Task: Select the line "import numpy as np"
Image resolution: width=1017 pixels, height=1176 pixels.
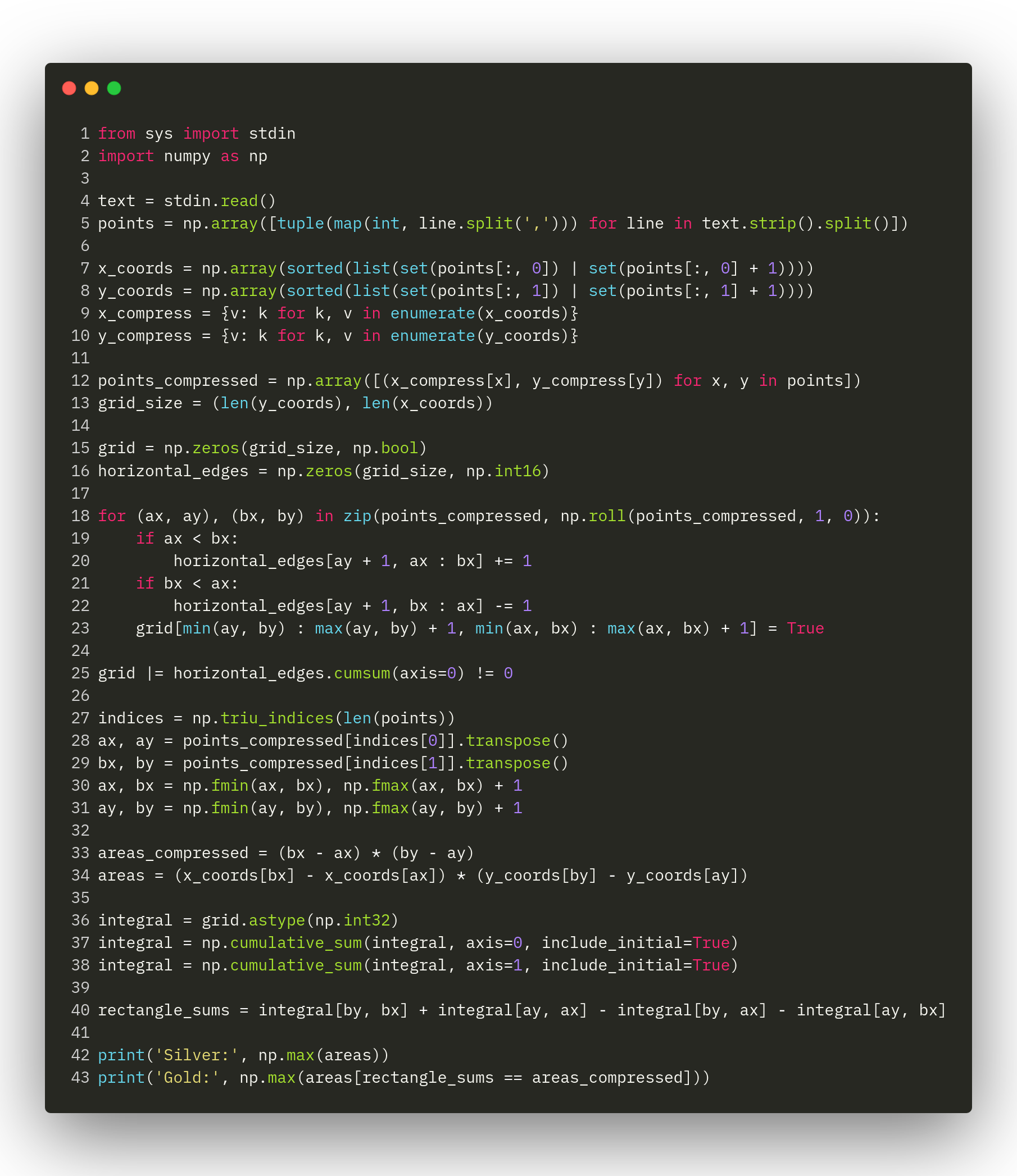Action: [x=182, y=156]
